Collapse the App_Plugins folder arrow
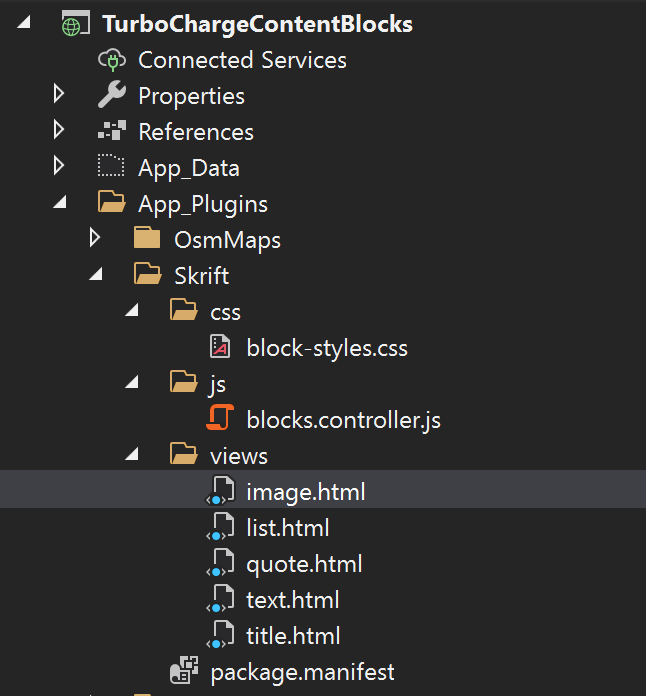This screenshot has width=646, height=696. click(60, 202)
